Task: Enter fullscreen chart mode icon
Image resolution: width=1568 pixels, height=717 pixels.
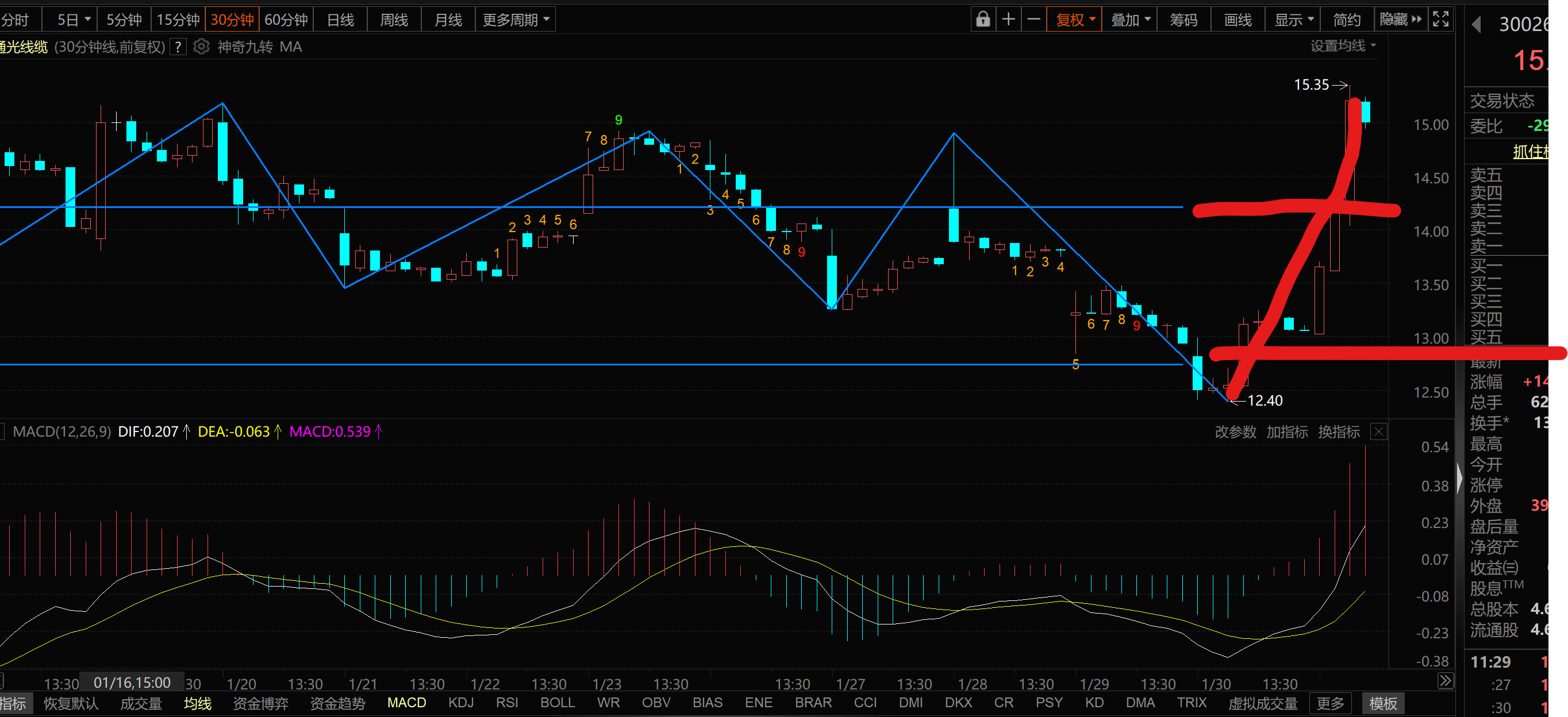Action: pos(1440,20)
